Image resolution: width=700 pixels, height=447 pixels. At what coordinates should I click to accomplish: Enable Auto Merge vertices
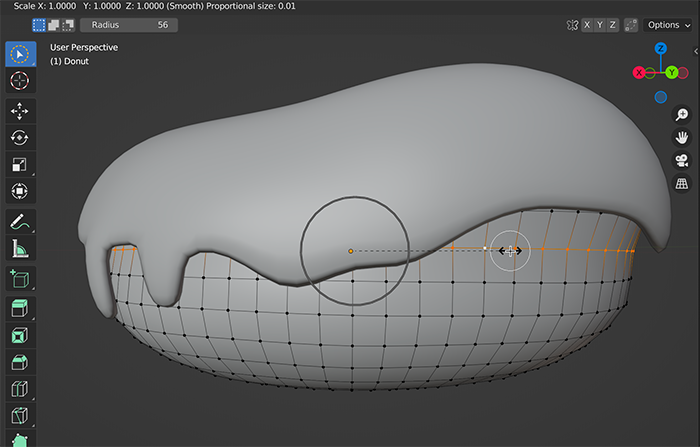click(631, 25)
